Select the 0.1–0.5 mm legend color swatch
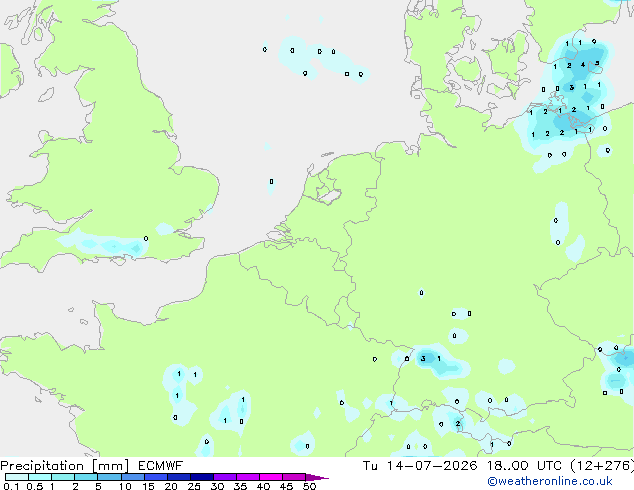 pos(17,477)
